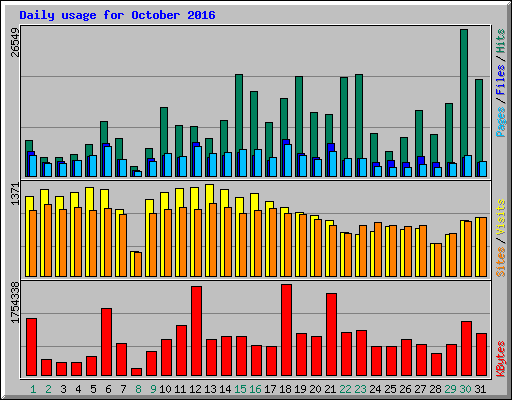Click the cyan Pages bar for day 6
Image resolution: width=512 pixels, height=400 pixels.
pos(108,161)
